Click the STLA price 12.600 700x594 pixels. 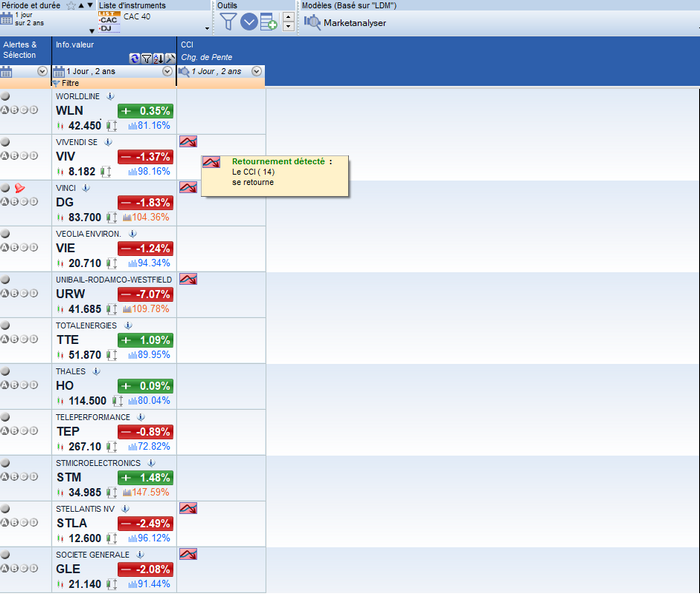click(85, 539)
